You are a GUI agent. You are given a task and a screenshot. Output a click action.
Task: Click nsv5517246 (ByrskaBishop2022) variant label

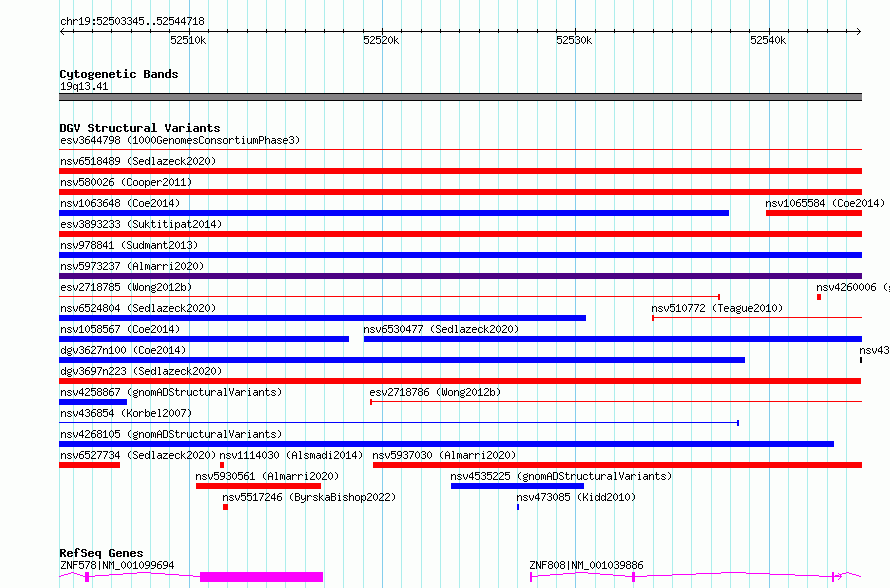pos(309,497)
